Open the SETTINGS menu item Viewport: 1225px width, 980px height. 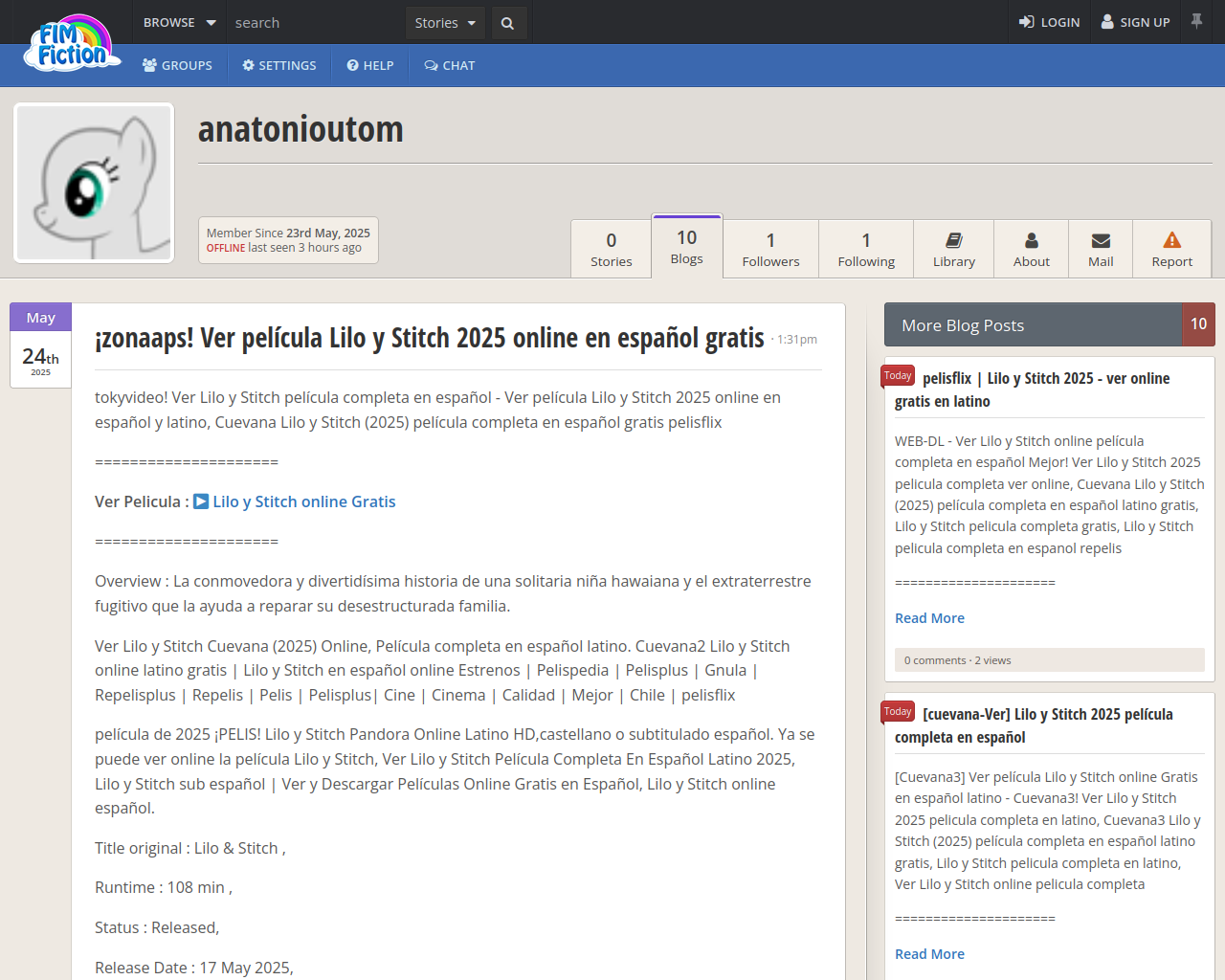click(x=279, y=65)
